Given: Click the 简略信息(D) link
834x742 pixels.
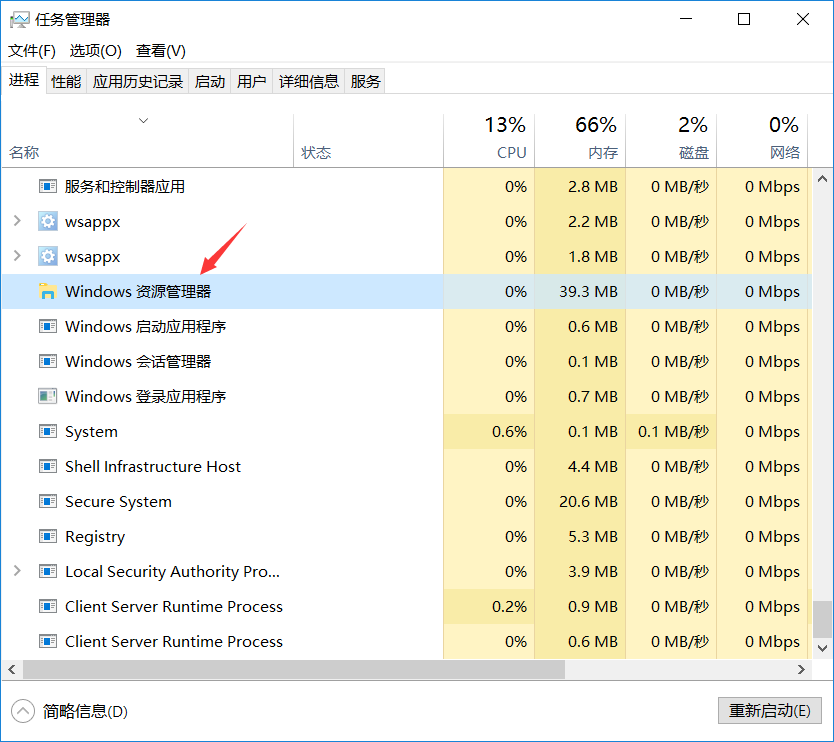Looking at the screenshot, I should click(x=85, y=711).
